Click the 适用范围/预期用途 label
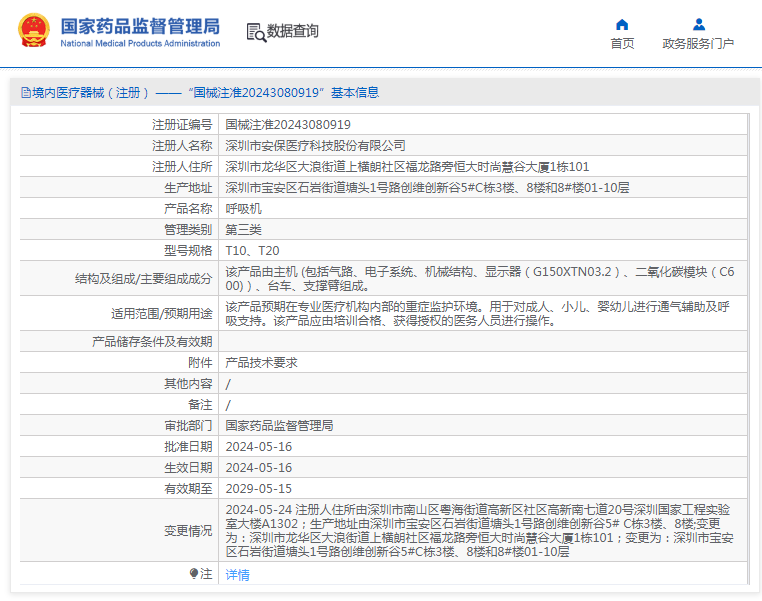762x601 pixels. click(161, 314)
